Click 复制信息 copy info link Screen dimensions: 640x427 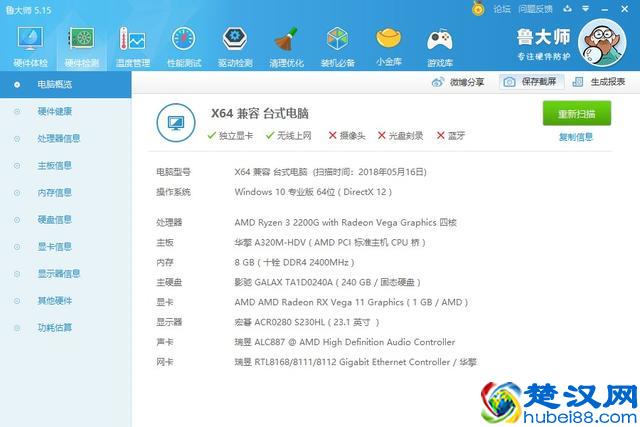point(576,137)
